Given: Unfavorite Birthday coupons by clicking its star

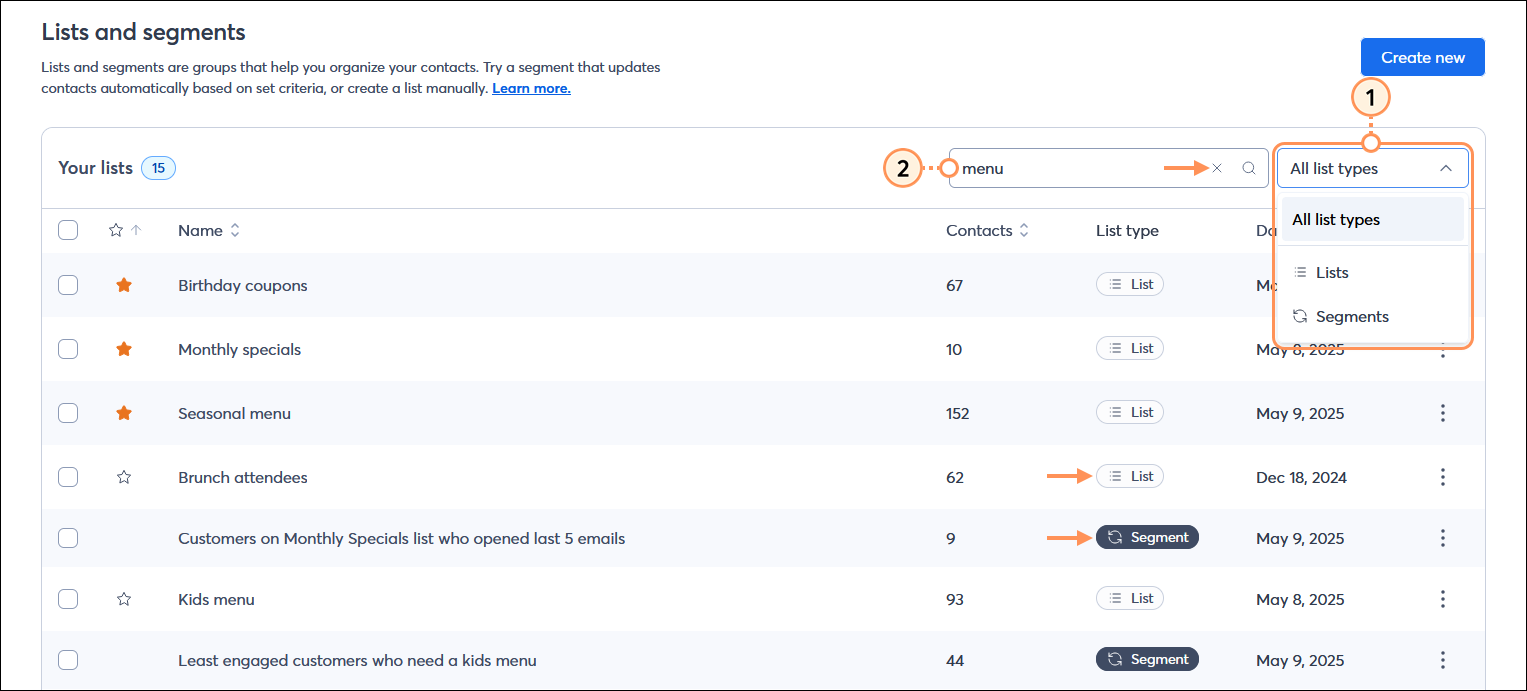Looking at the screenshot, I should pos(123,285).
